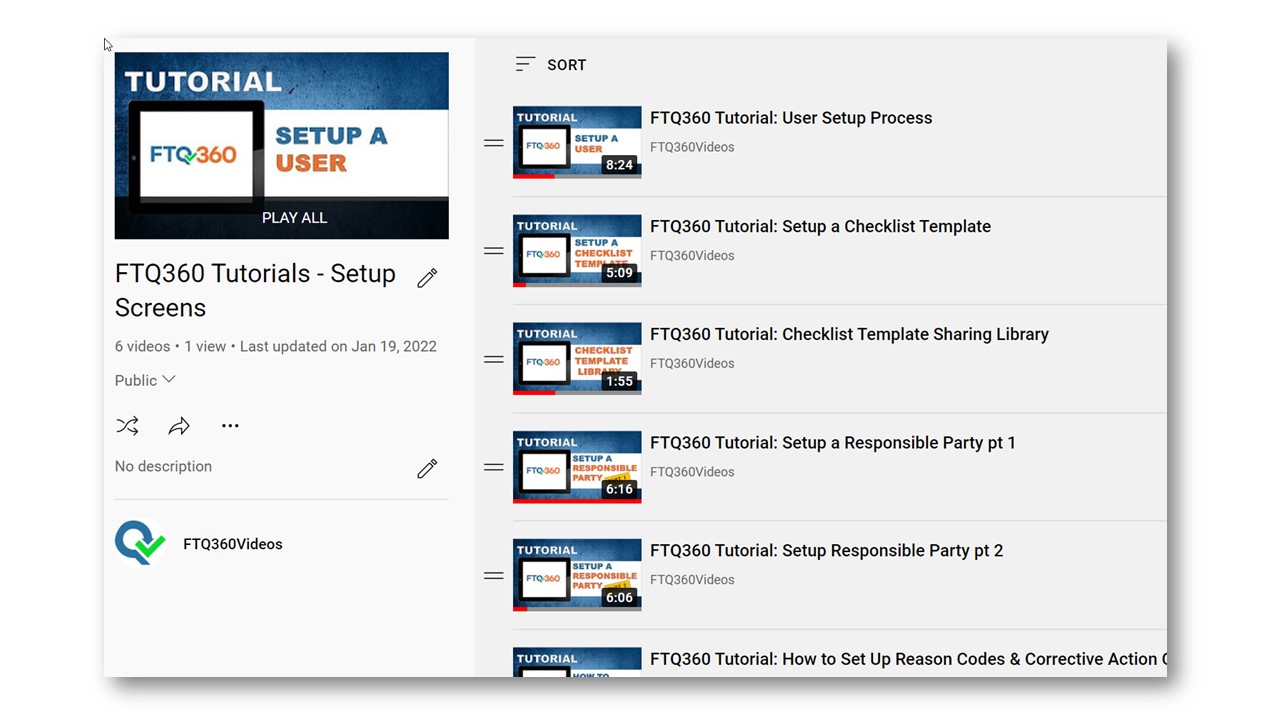1280x720 pixels.
Task: Click the sort lines icon
Action: pyautogui.click(x=525, y=65)
